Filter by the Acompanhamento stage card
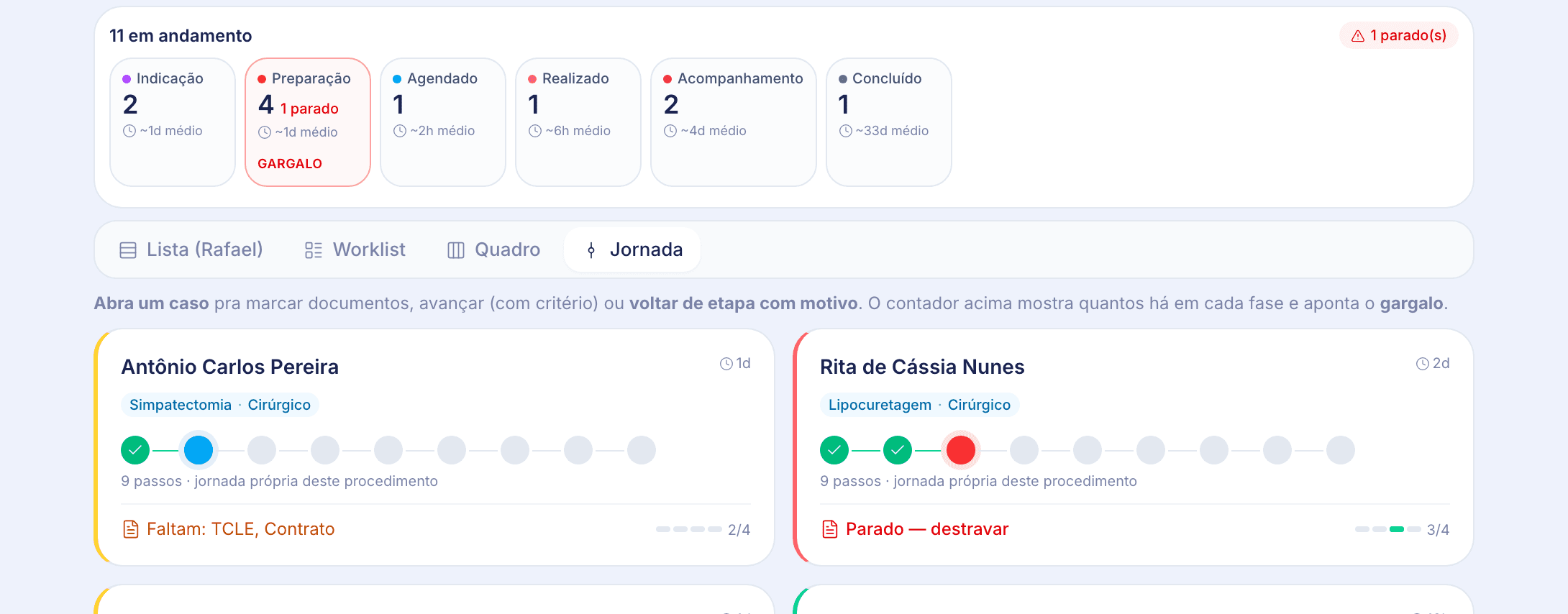 tap(734, 122)
